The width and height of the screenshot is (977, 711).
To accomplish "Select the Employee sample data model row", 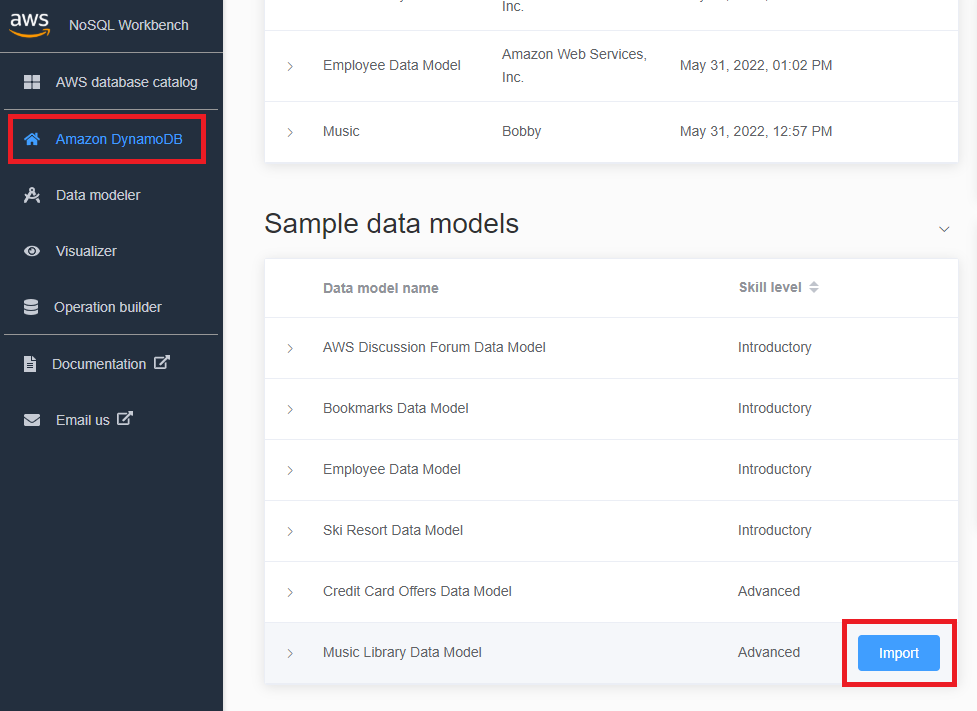I will [391, 469].
